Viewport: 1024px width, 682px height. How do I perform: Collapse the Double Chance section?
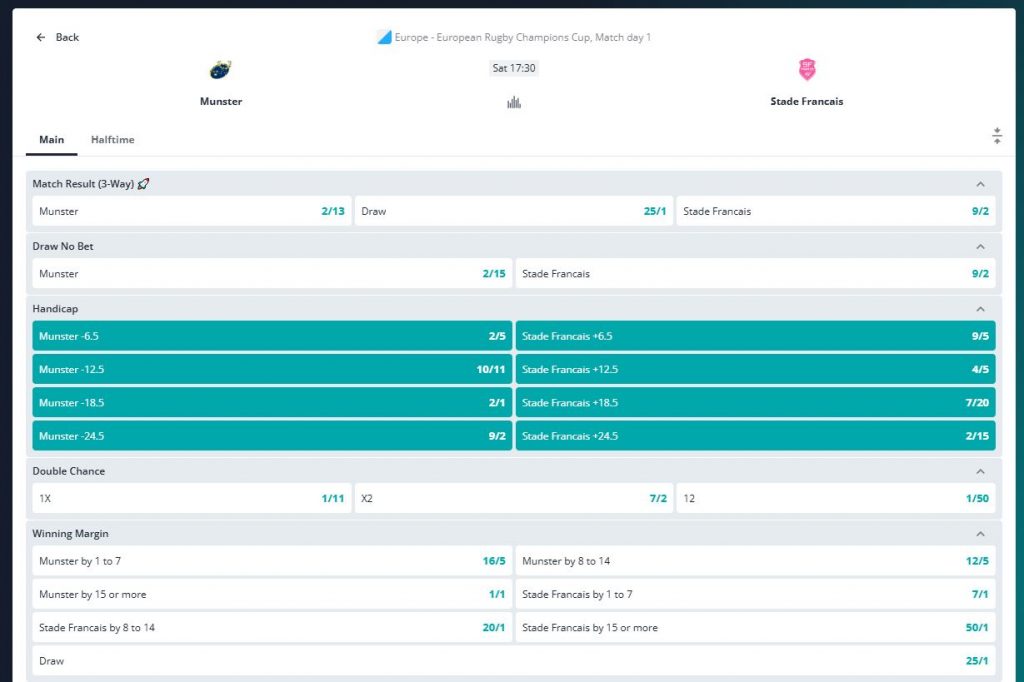pos(980,472)
